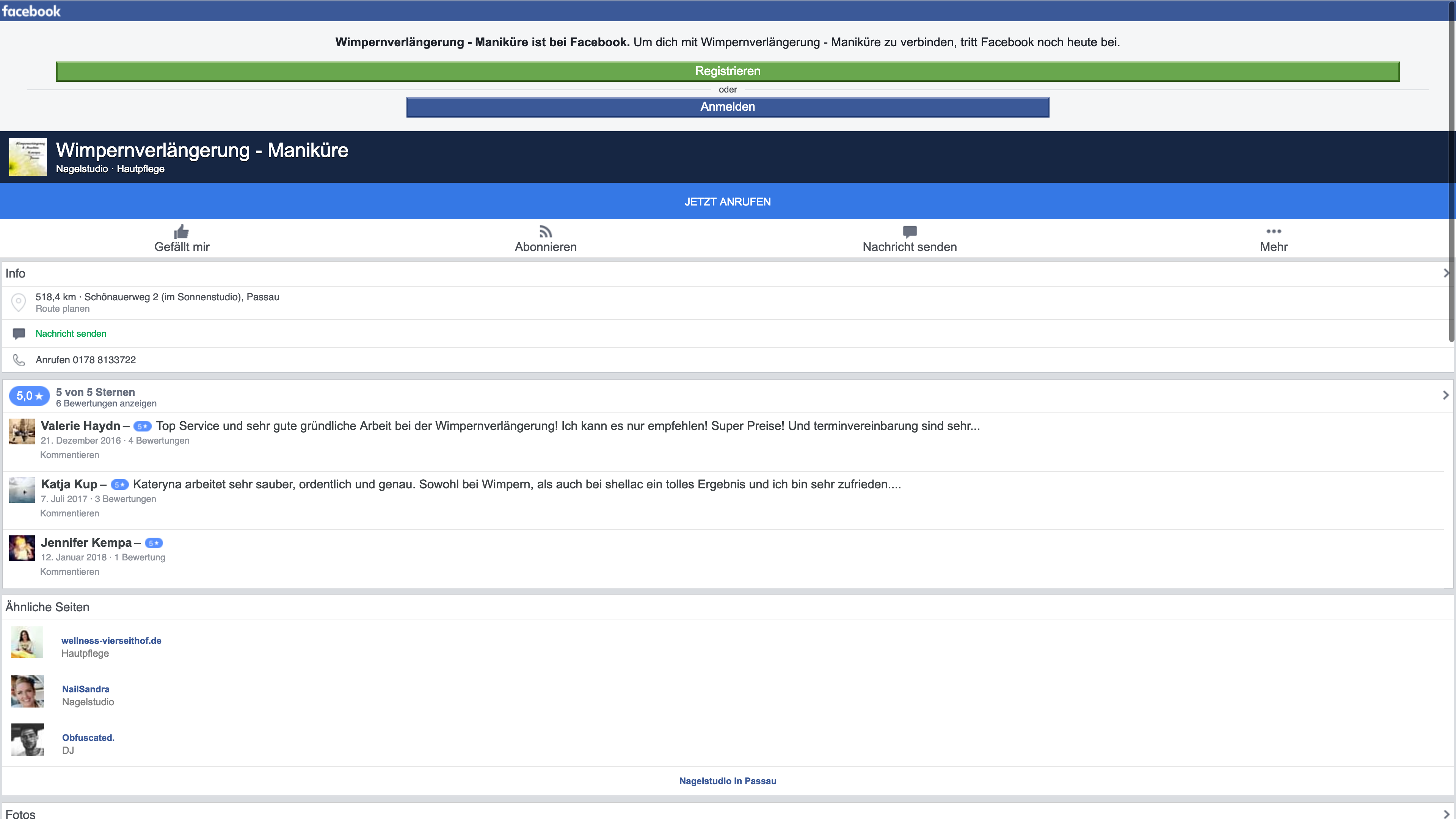Screen dimensions: 1456x819
Task: Click the JETZT ANRUFEN bar
Action: tap(728, 202)
